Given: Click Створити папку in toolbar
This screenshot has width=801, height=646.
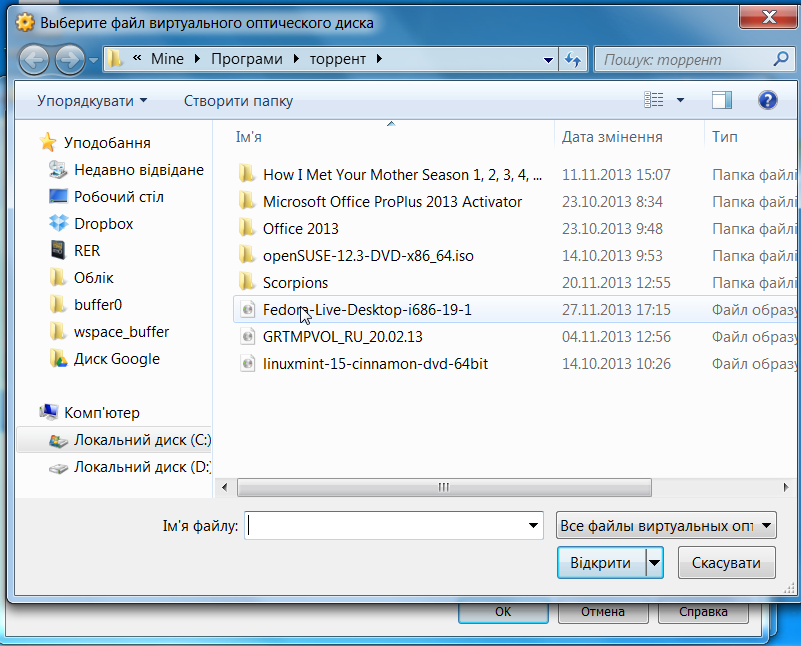Looking at the screenshot, I should click(238, 101).
